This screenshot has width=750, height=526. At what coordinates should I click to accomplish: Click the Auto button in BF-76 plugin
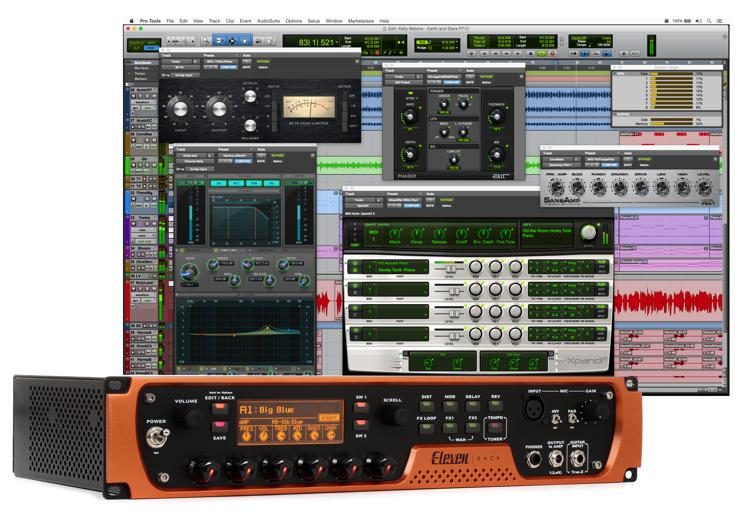click(246, 61)
